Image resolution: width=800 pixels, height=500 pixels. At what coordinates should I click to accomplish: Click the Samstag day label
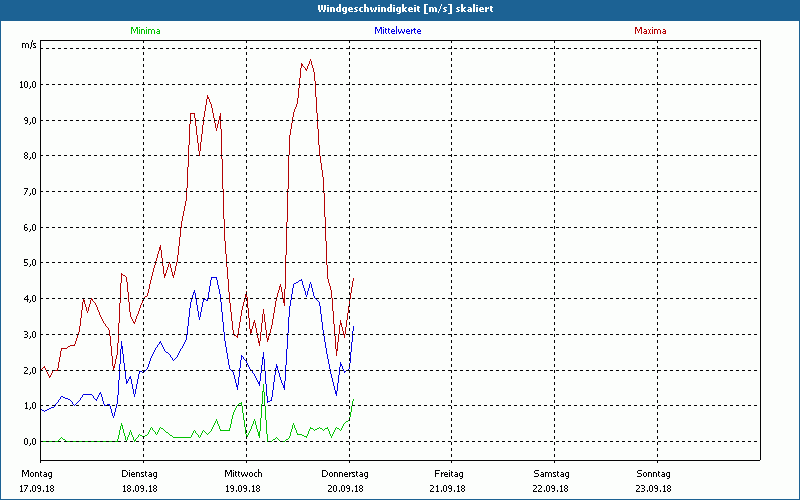click(x=551, y=474)
